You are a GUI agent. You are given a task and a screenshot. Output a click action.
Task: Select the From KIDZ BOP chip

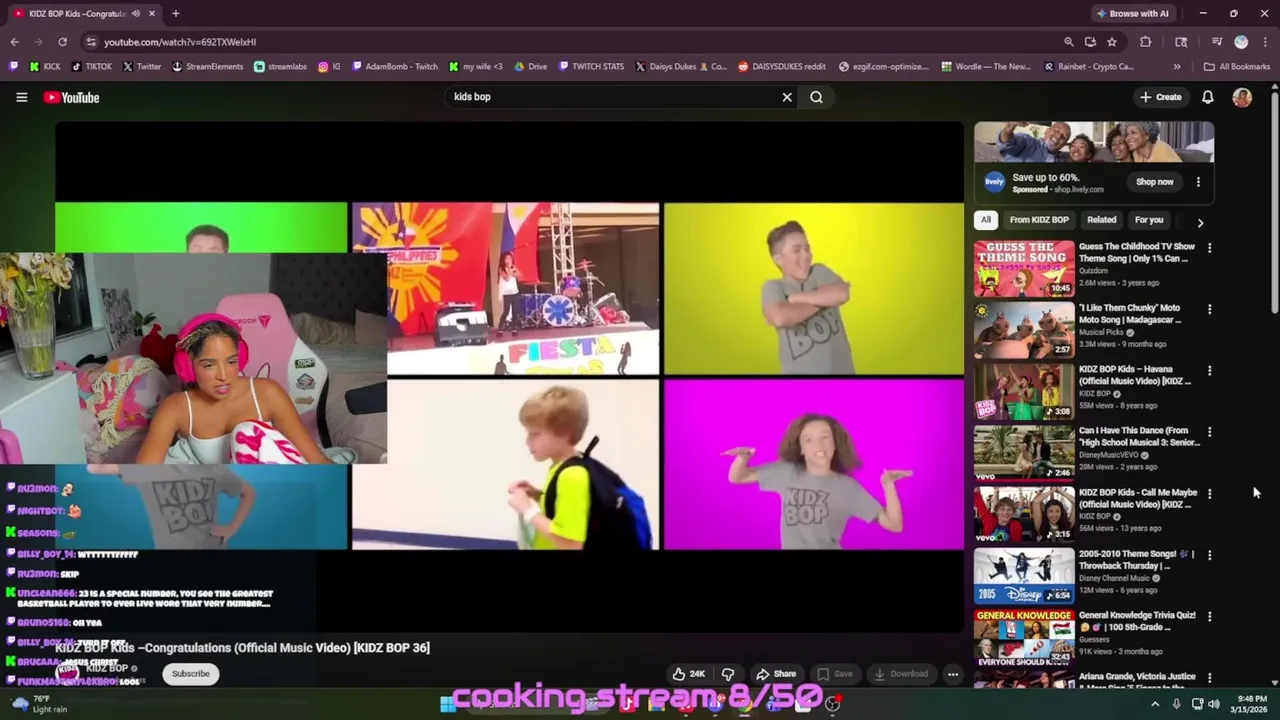pyautogui.click(x=1039, y=220)
